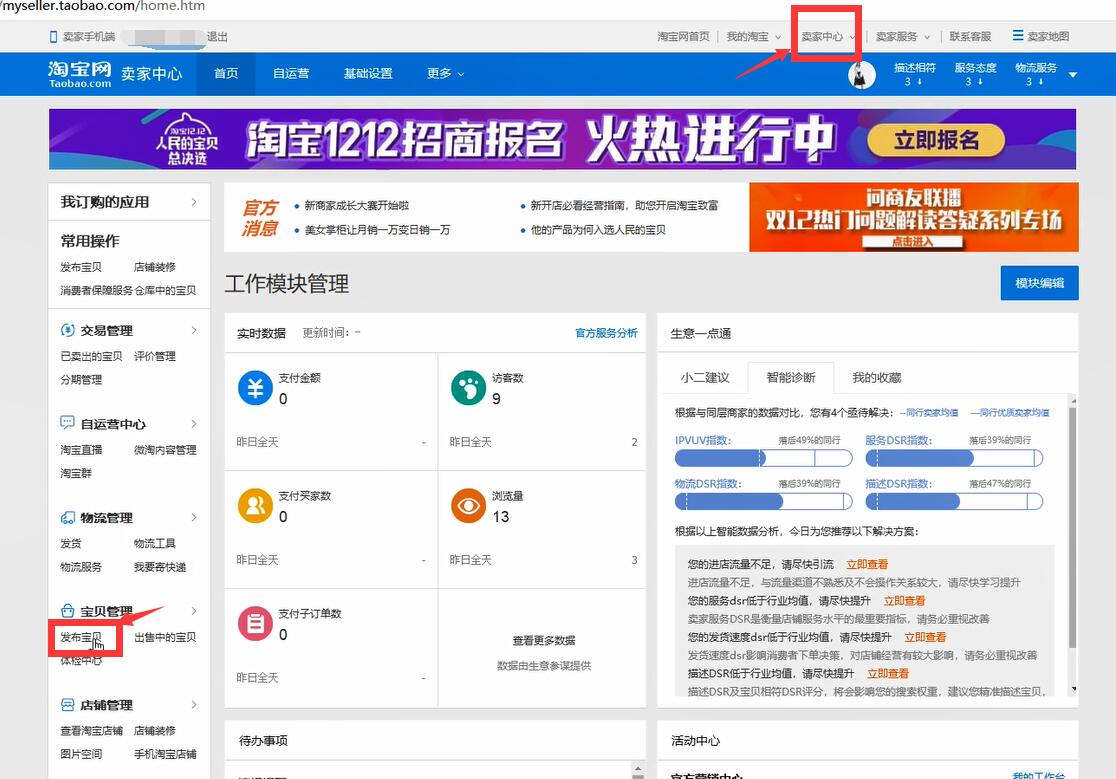Click the yen payment amount icon
The width and height of the screenshot is (1116, 779).
[255, 387]
